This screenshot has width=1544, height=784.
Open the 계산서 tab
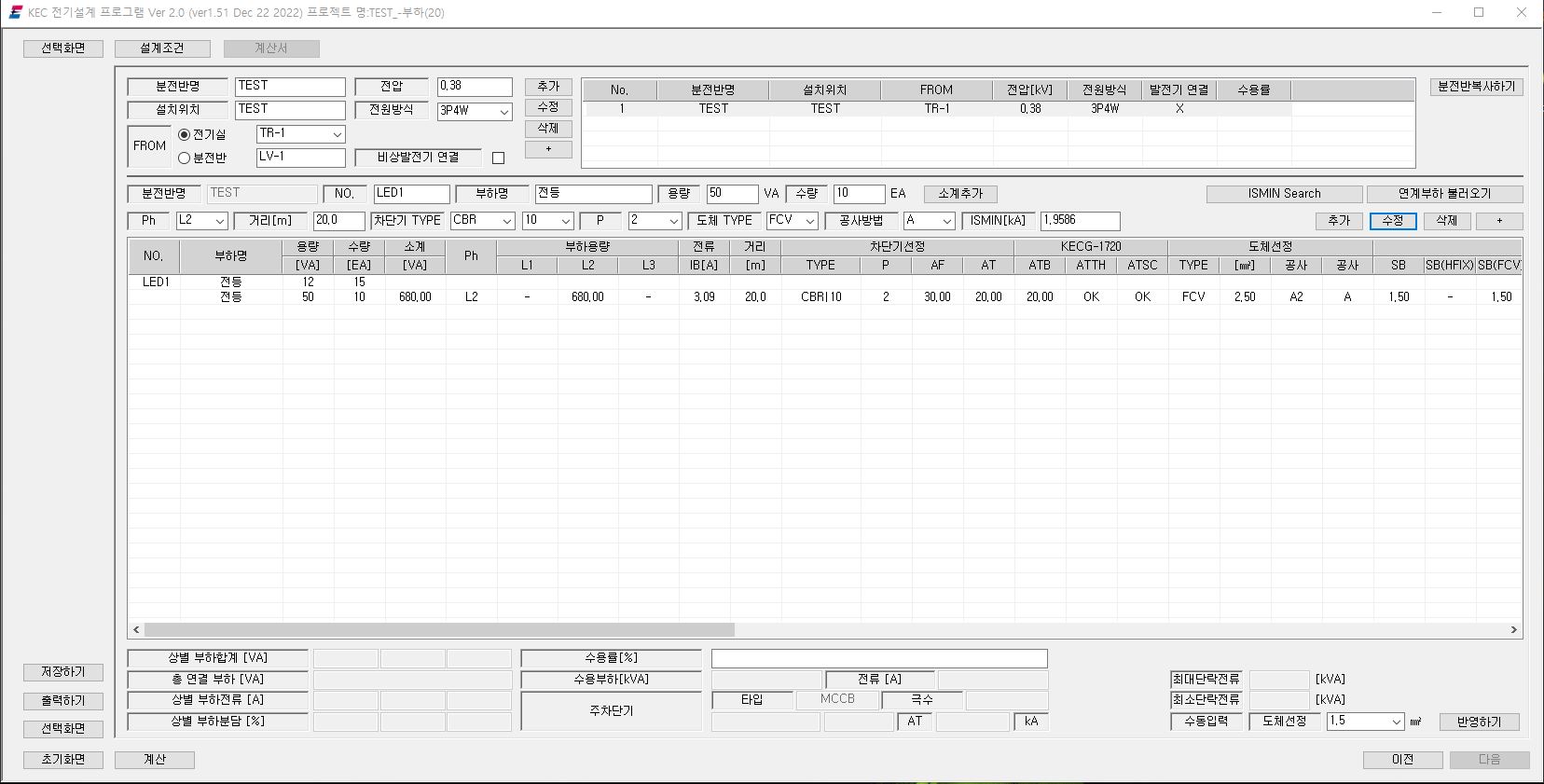point(271,48)
